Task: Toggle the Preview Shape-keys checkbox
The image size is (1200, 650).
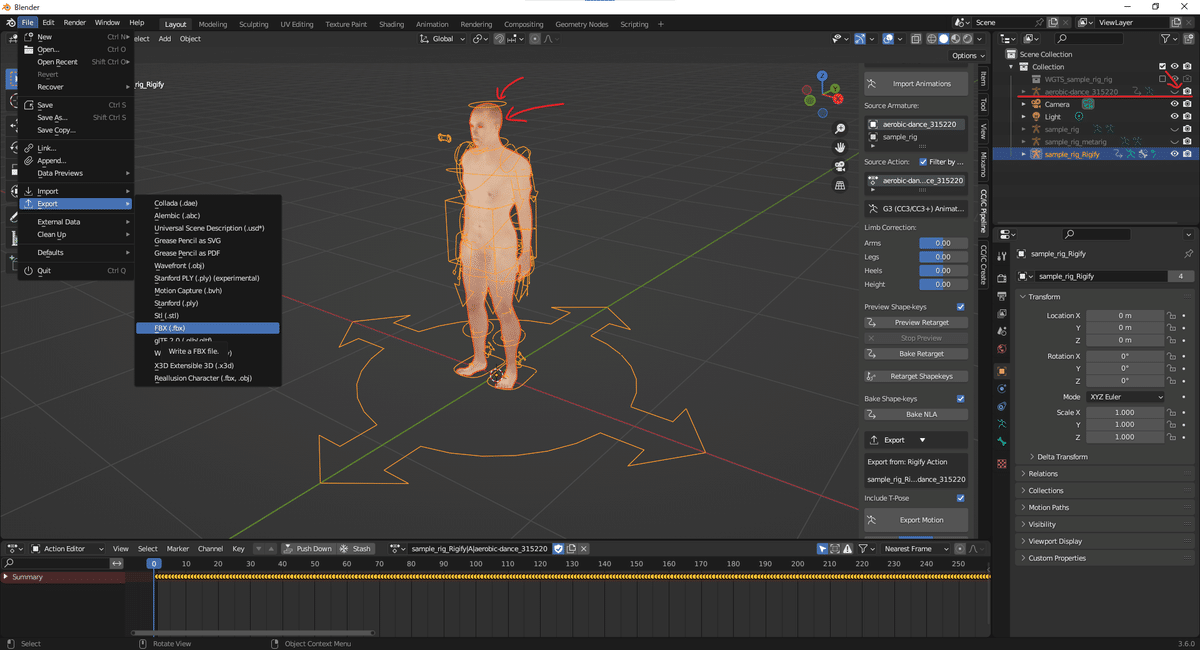Action: point(961,307)
